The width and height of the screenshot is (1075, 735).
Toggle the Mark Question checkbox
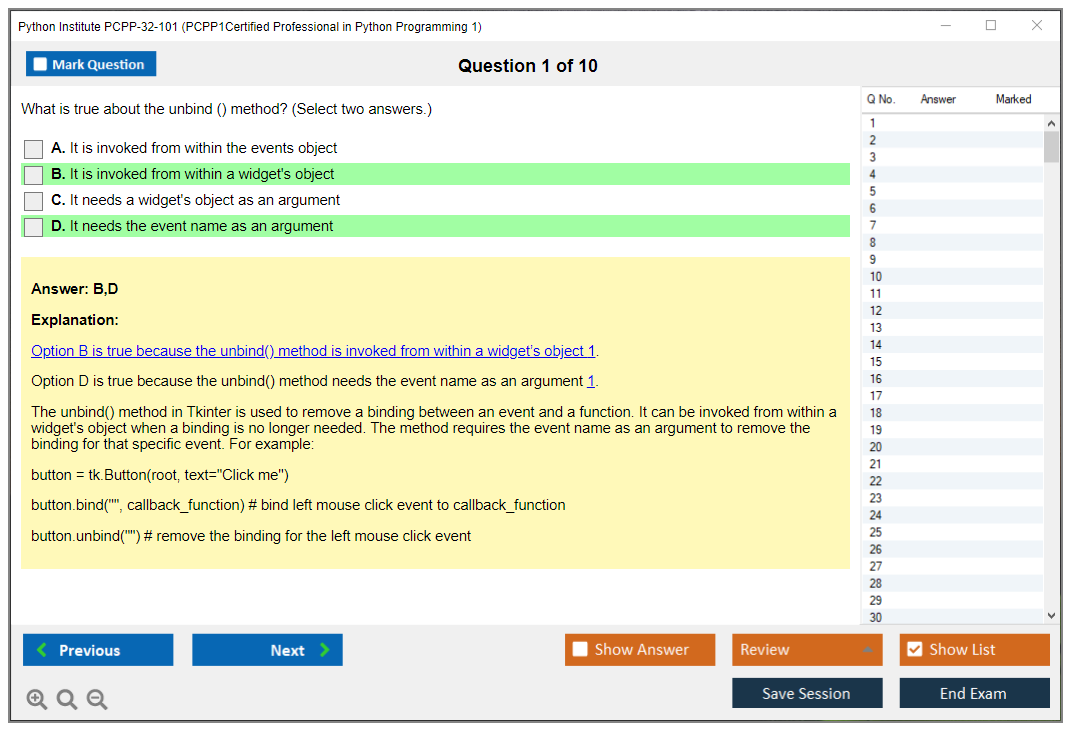tap(41, 65)
